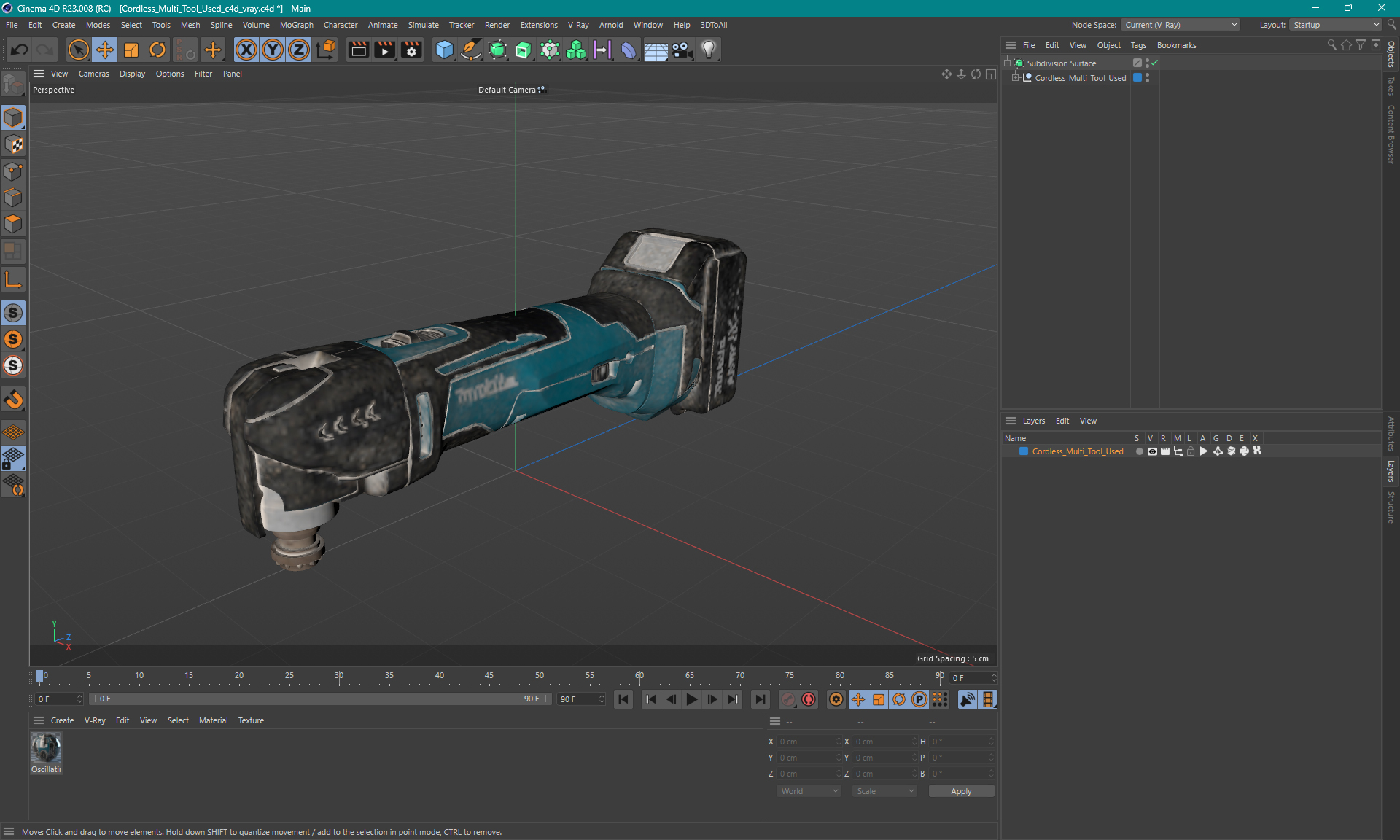The height and width of the screenshot is (840, 1400).
Task: Open Object Manager Tags menu
Action: coord(1138,45)
